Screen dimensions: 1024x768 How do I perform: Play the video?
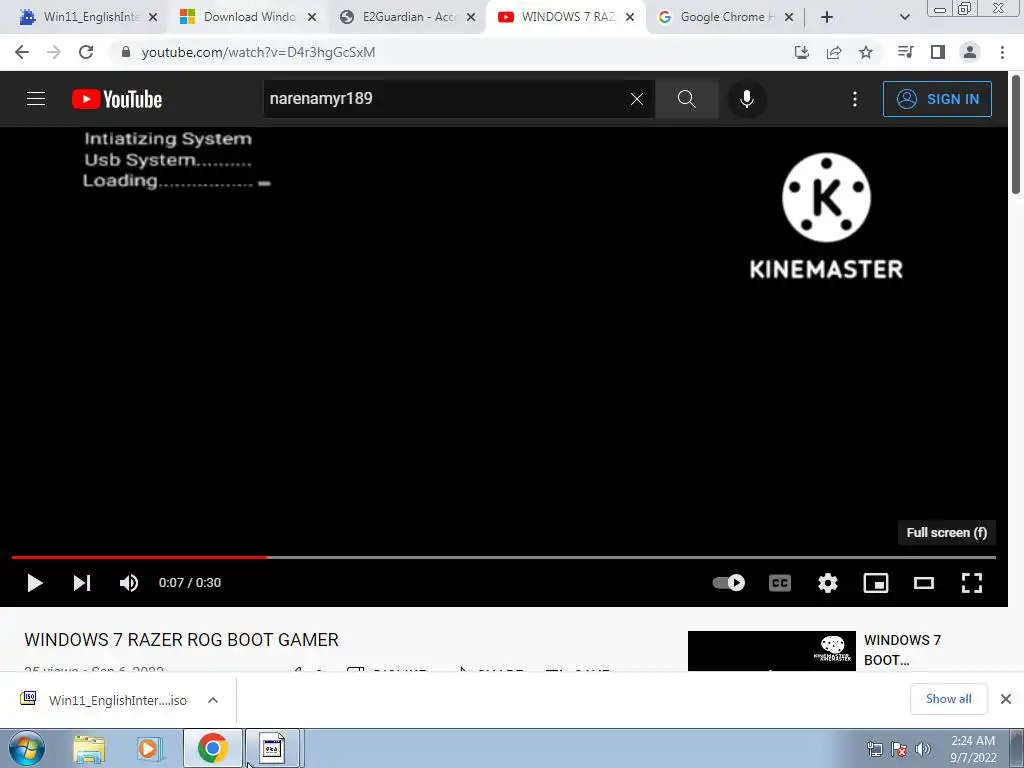tap(35, 583)
